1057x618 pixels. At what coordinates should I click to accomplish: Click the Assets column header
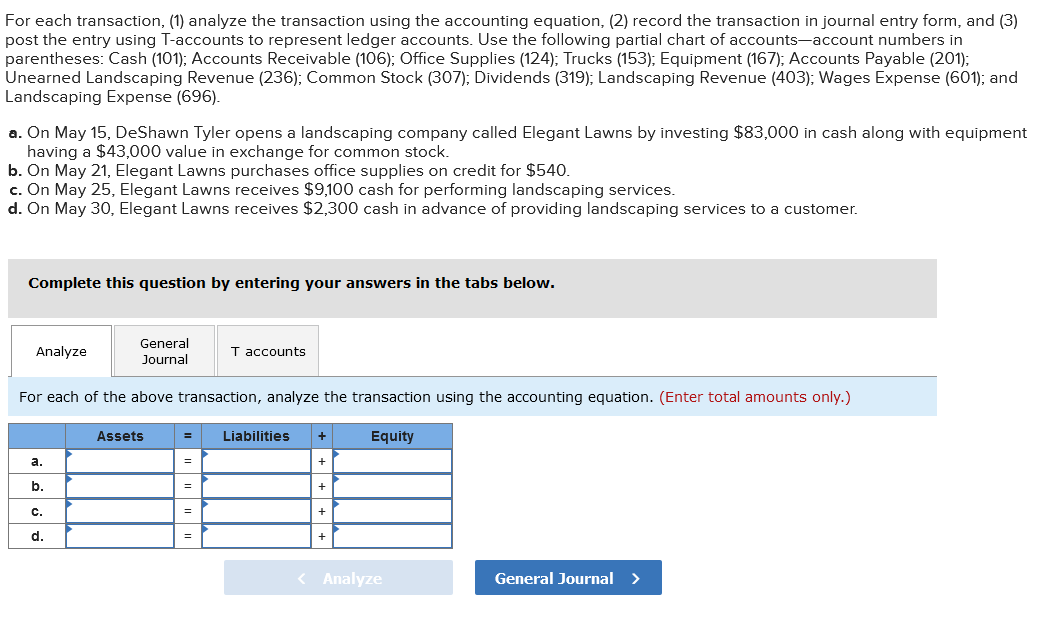coord(120,436)
